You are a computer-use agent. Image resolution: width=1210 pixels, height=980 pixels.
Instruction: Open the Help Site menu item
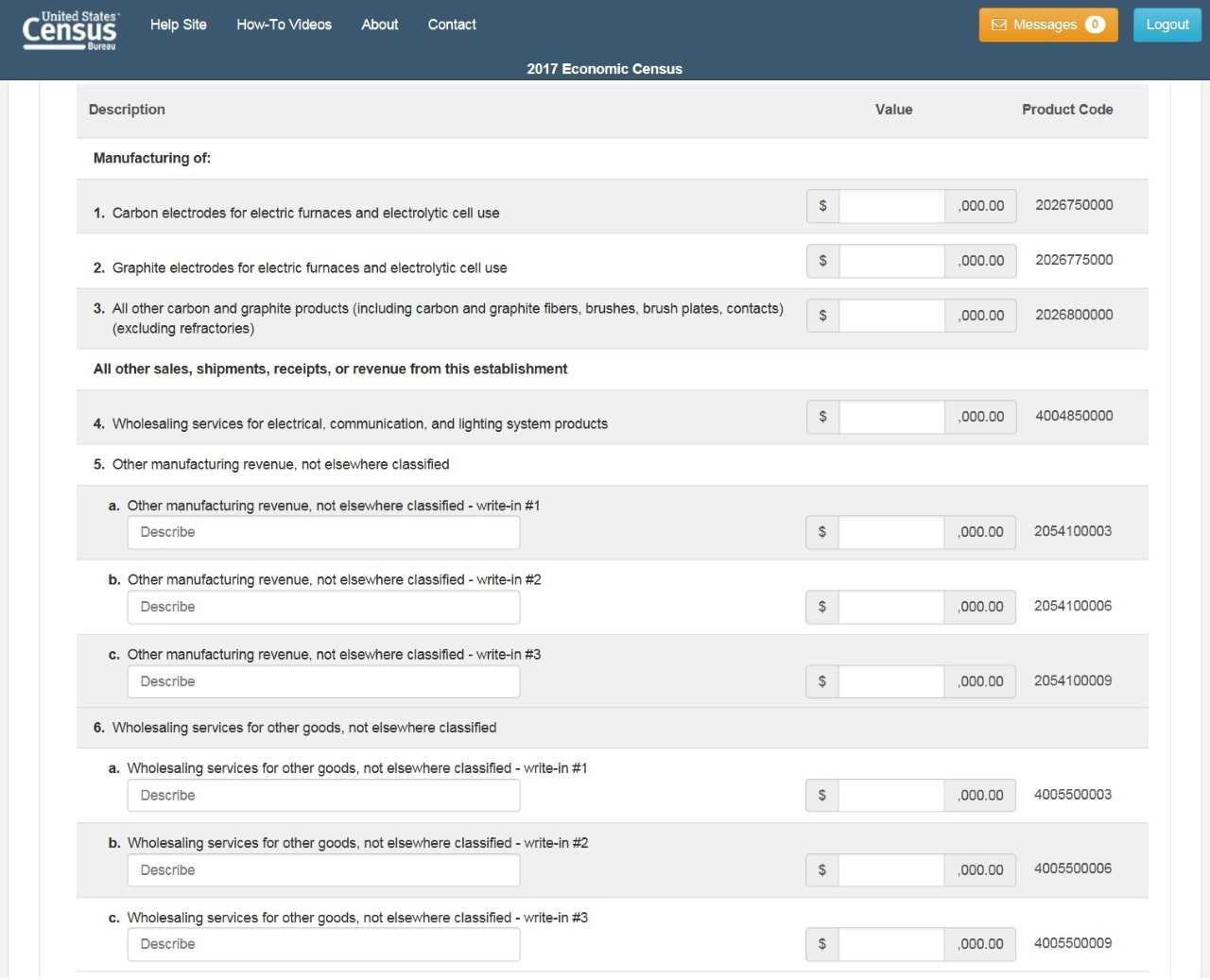(178, 25)
